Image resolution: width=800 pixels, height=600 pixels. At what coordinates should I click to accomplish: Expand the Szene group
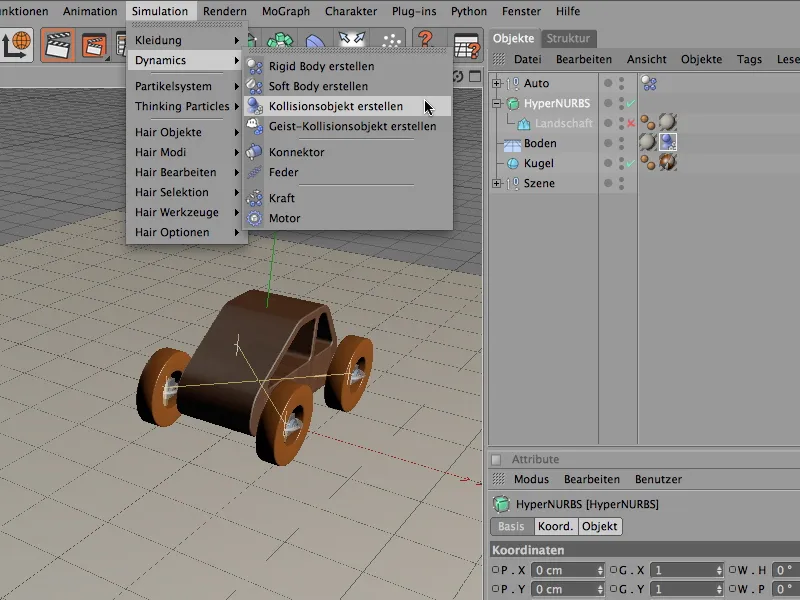[498, 184]
